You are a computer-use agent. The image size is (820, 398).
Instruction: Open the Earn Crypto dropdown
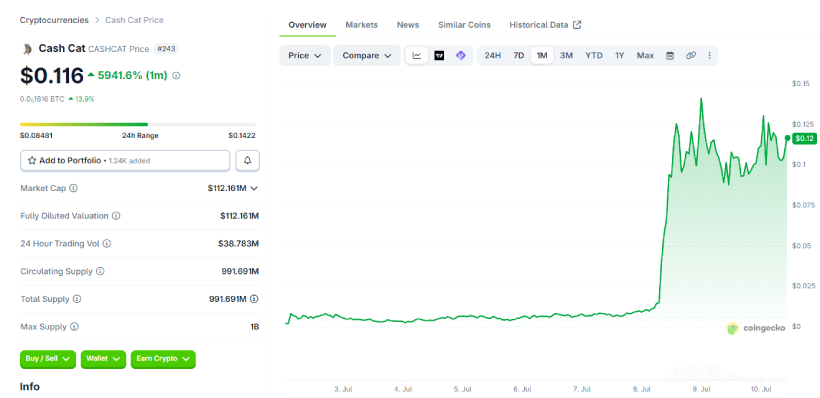[163, 359]
